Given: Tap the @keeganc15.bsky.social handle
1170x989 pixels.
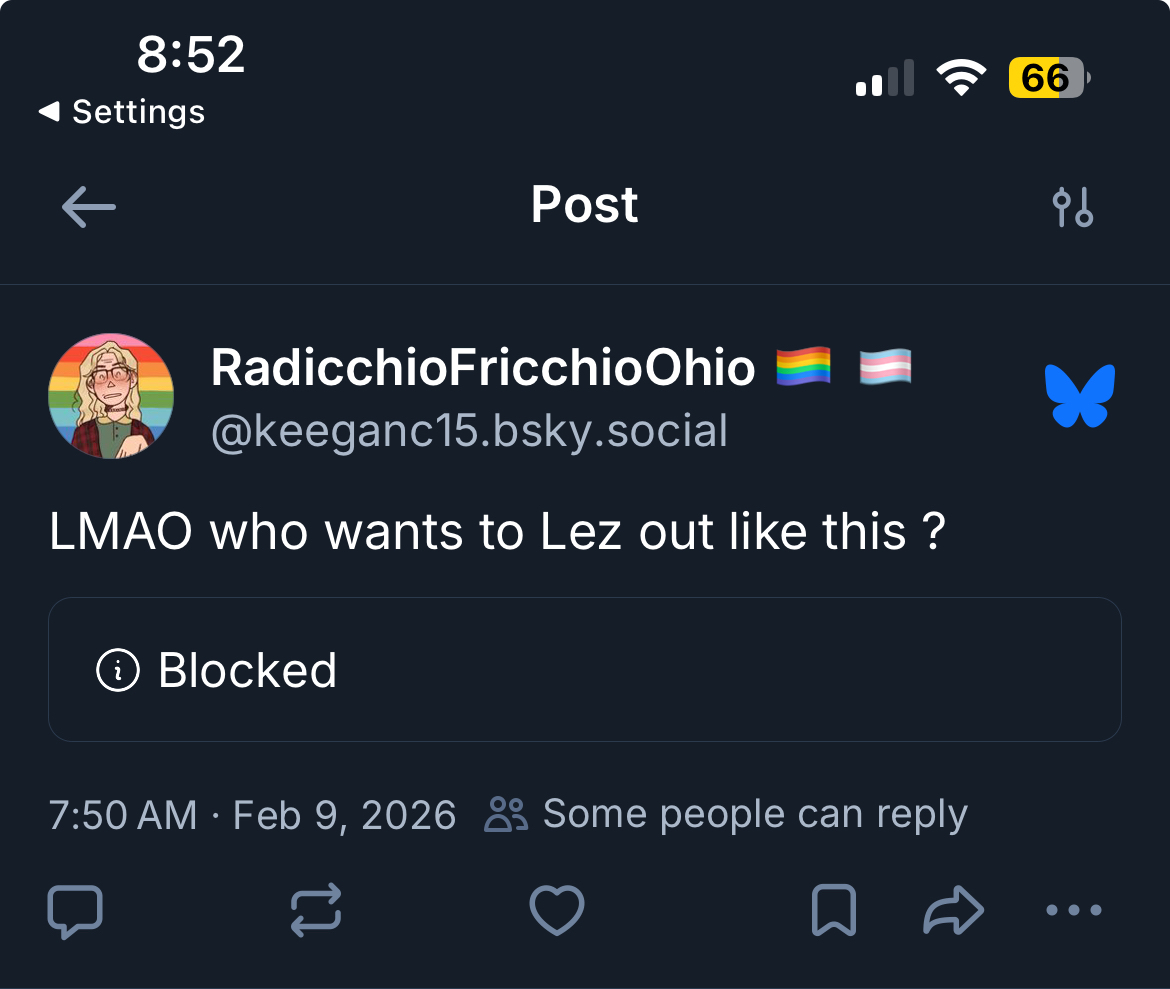Looking at the screenshot, I should (469, 431).
